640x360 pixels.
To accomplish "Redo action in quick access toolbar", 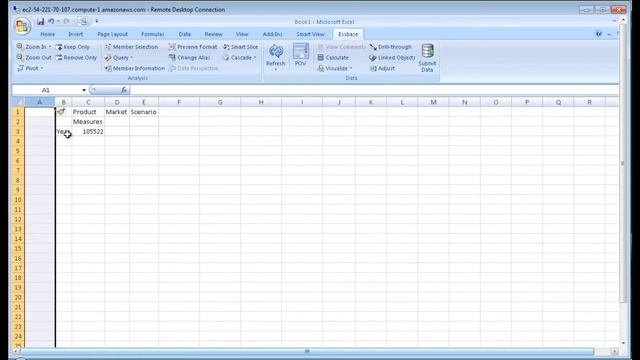I will (x=67, y=22).
